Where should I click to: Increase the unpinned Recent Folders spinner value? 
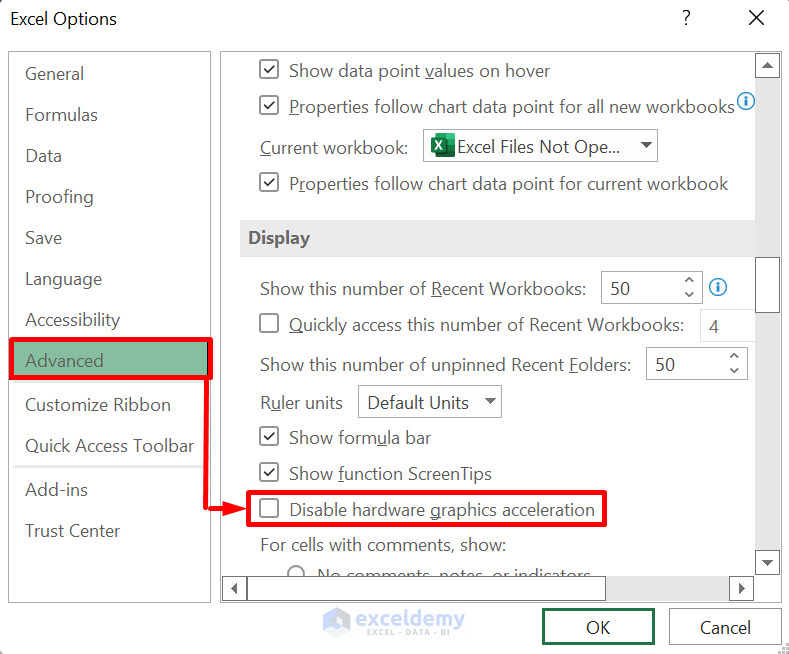click(735, 357)
